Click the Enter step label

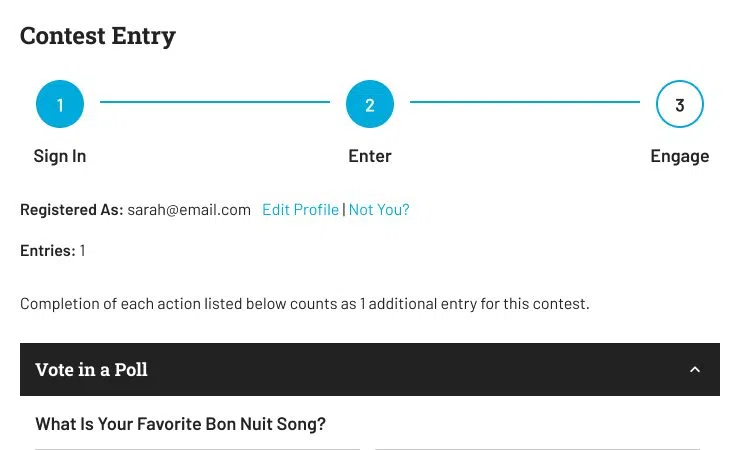(x=370, y=156)
